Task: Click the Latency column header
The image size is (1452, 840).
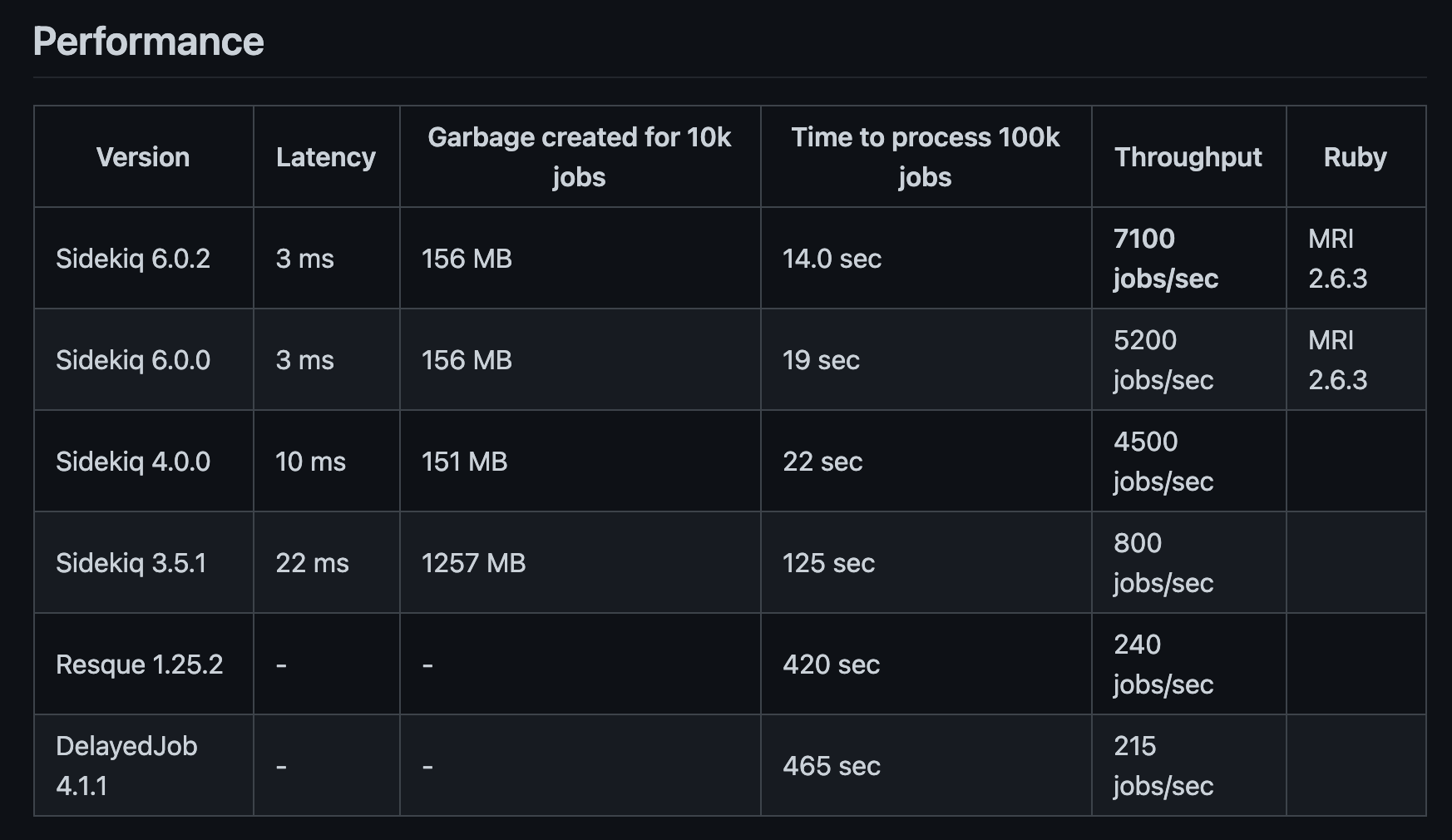Action: tap(326, 157)
